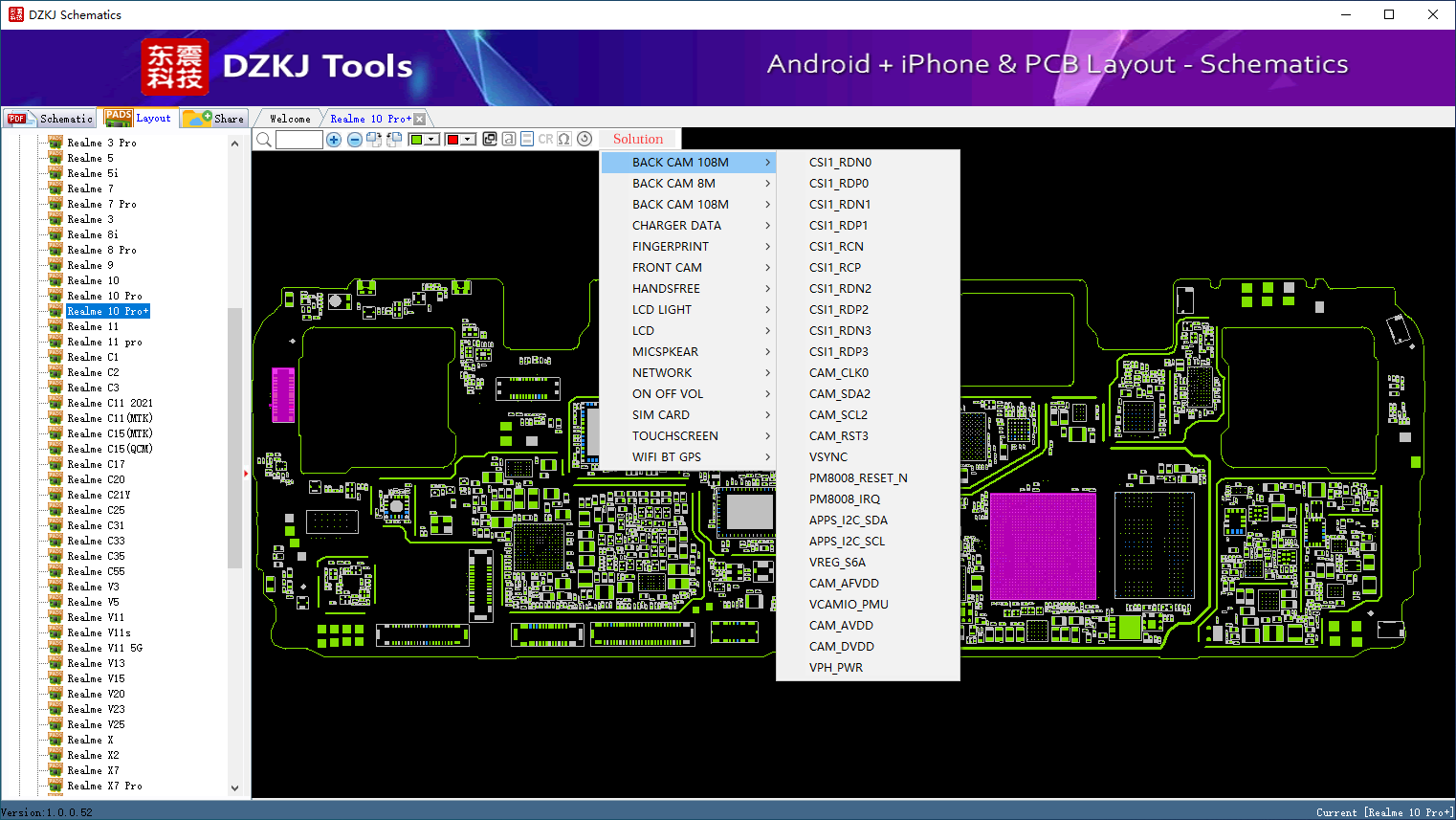
Task: Click the 'Current [Realme 10 Pro+]' status text
Action: [x=1384, y=812]
